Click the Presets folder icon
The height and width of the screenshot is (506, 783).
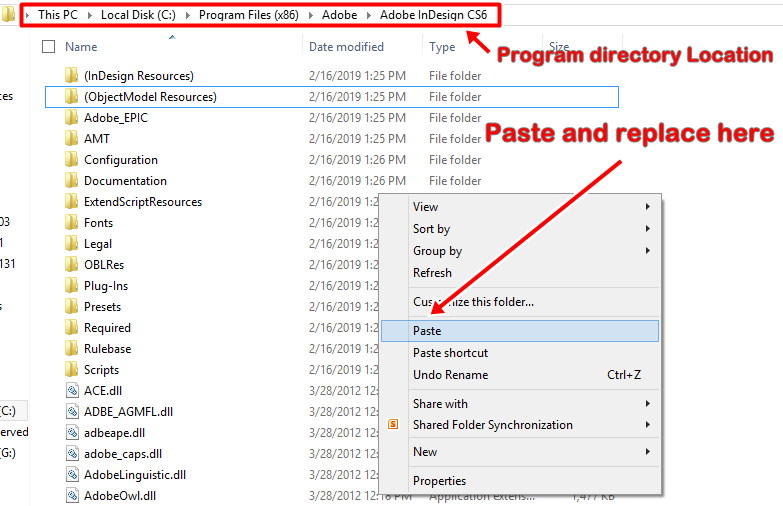coord(71,306)
